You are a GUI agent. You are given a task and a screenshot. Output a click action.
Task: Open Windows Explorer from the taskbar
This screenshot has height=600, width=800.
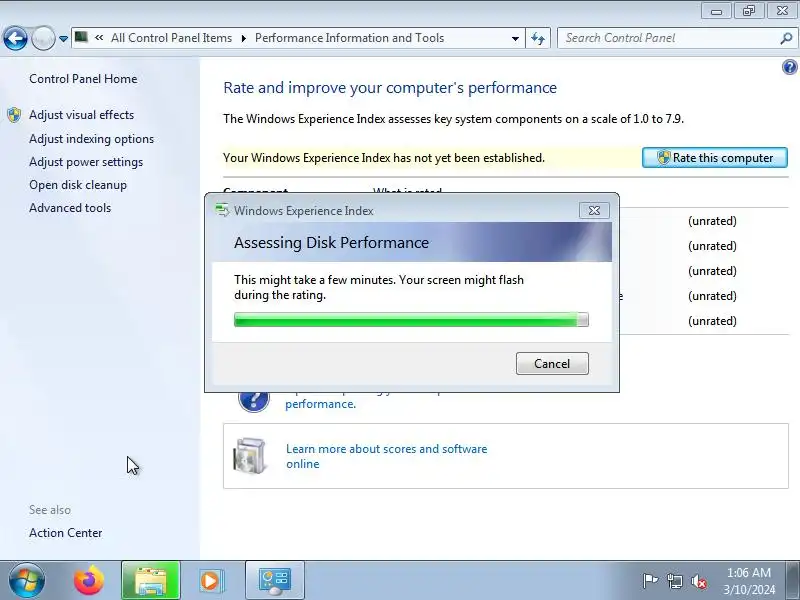click(x=151, y=580)
